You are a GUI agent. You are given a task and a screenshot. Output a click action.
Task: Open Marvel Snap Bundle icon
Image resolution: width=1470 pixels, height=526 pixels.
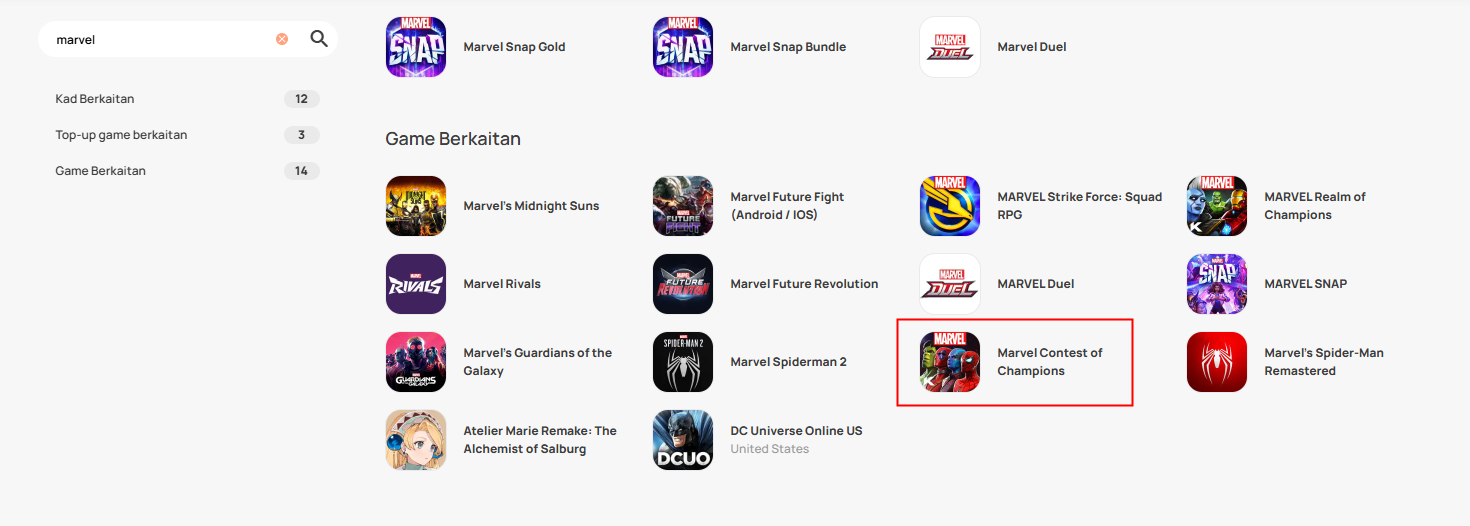[x=683, y=47]
